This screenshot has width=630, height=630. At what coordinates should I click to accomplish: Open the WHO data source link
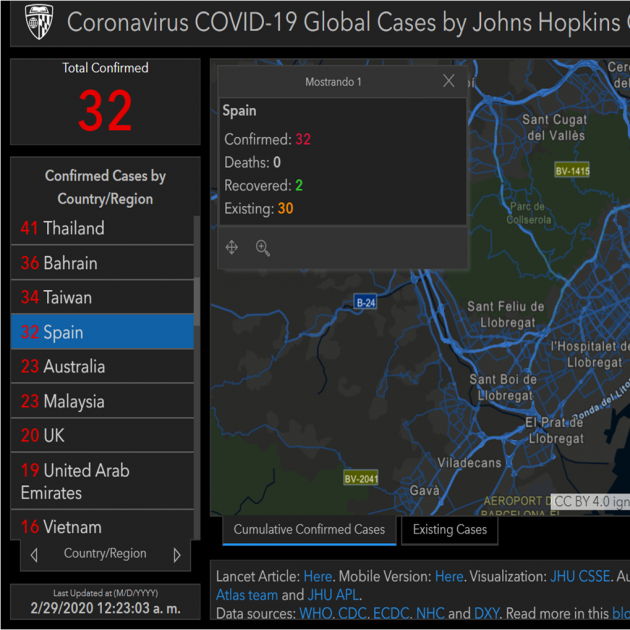point(315,613)
